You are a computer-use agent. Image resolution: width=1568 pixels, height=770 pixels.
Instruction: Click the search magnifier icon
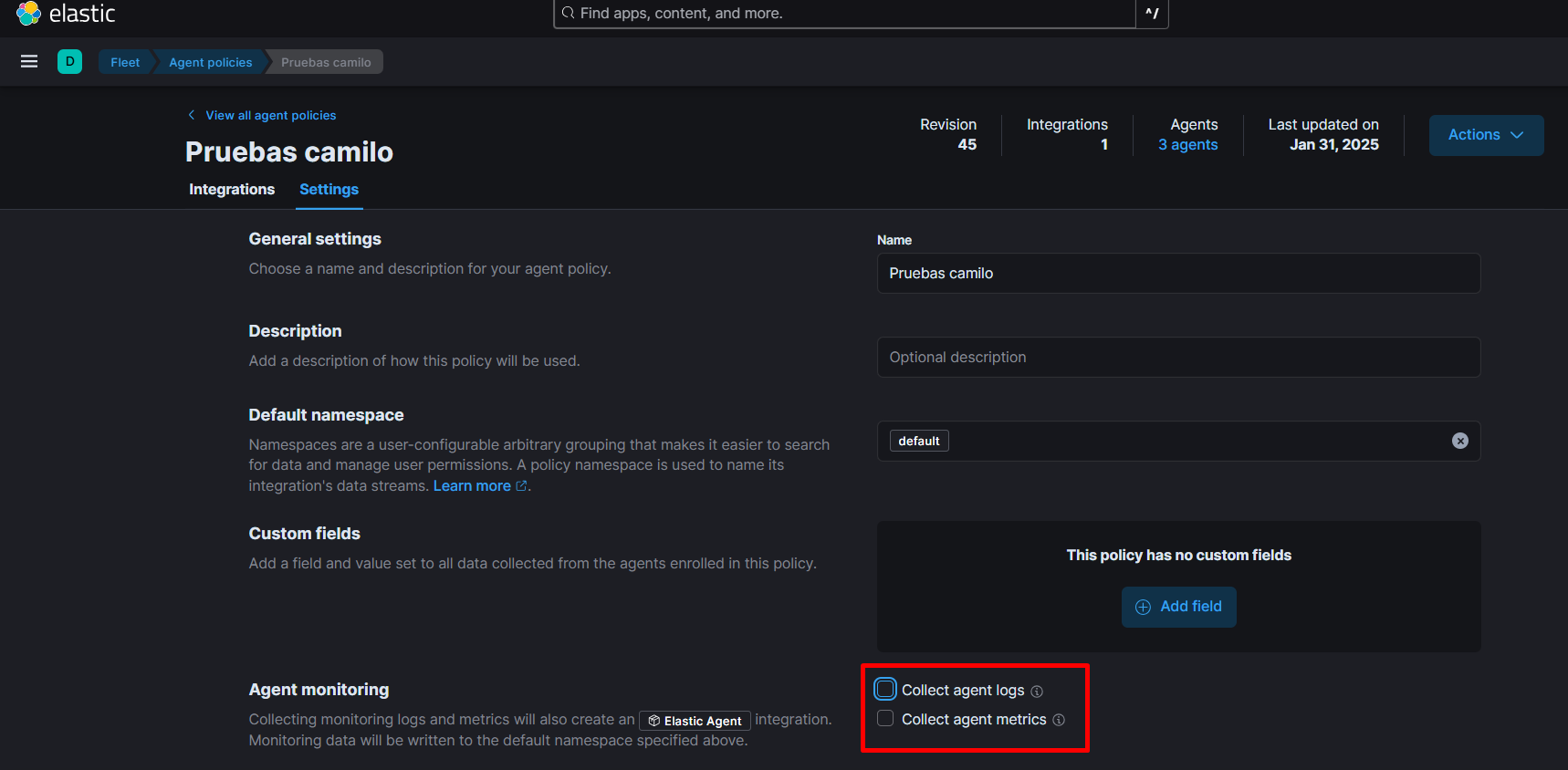point(568,13)
